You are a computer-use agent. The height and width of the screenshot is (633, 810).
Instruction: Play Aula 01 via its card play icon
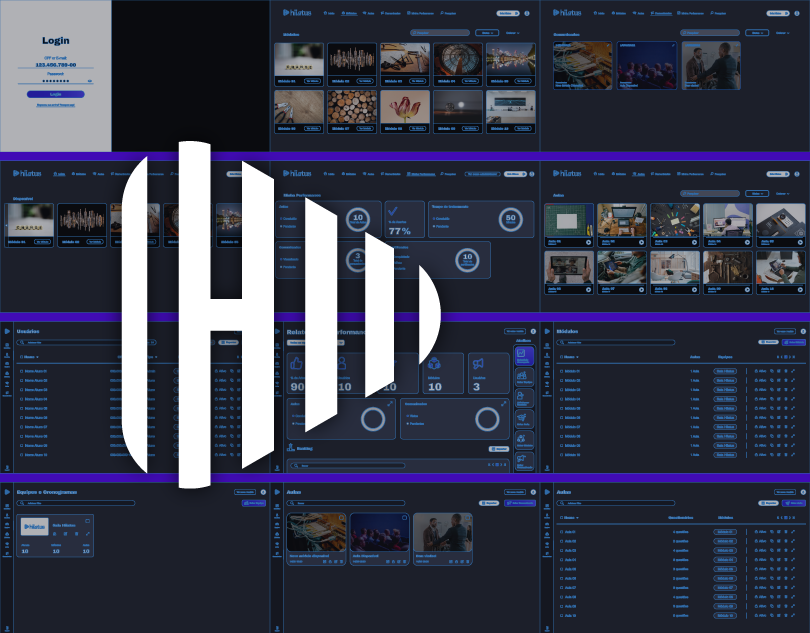[588, 242]
